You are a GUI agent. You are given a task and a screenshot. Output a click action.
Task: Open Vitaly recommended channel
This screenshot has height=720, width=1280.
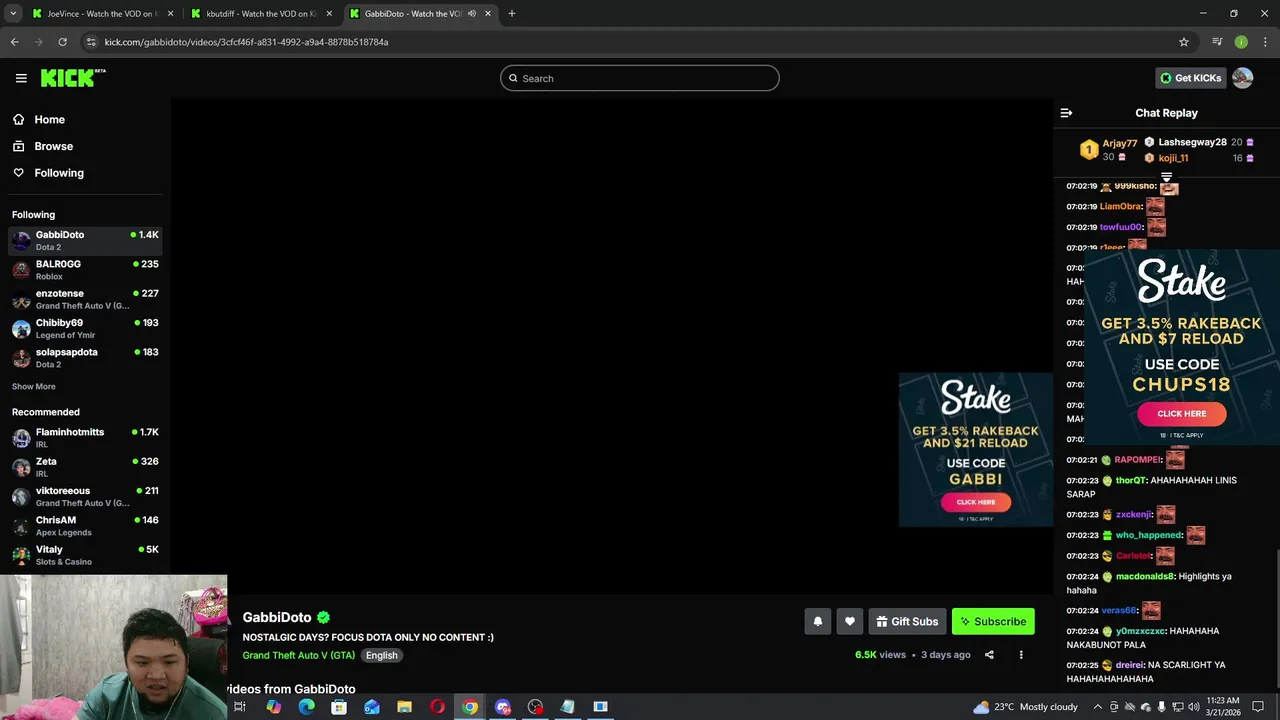click(x=85, y=555)
